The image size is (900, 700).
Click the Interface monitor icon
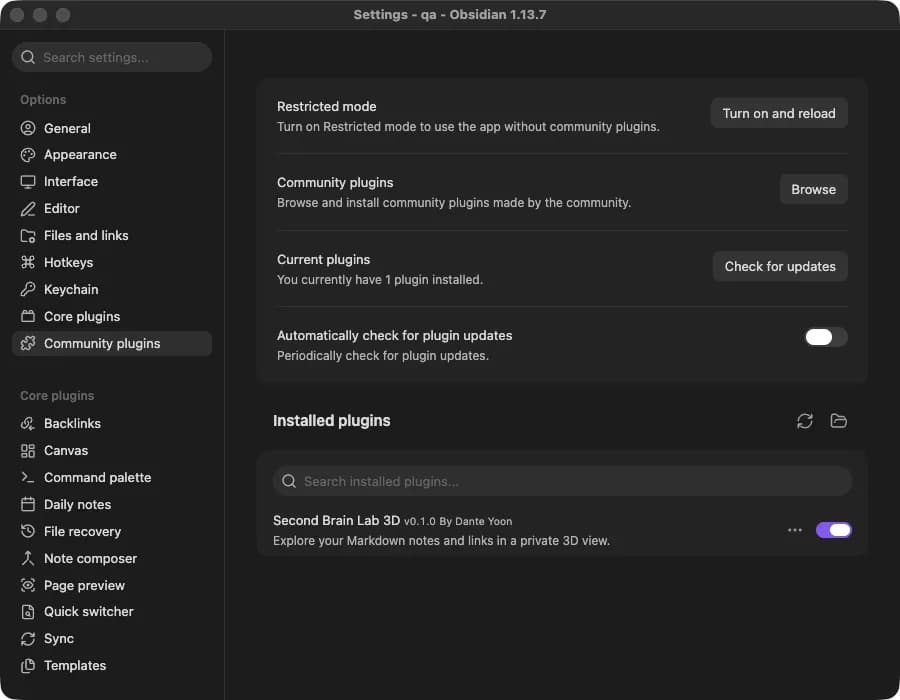pyautogui.click(x=28, y=182)
